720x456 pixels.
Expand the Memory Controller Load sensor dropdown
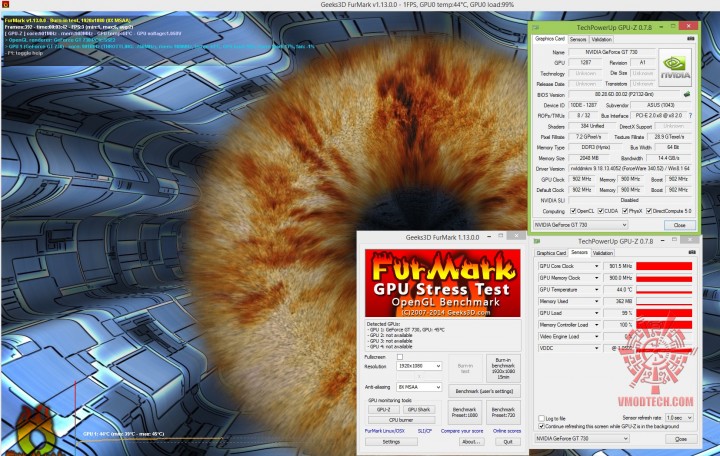click(x=596, y=325)
